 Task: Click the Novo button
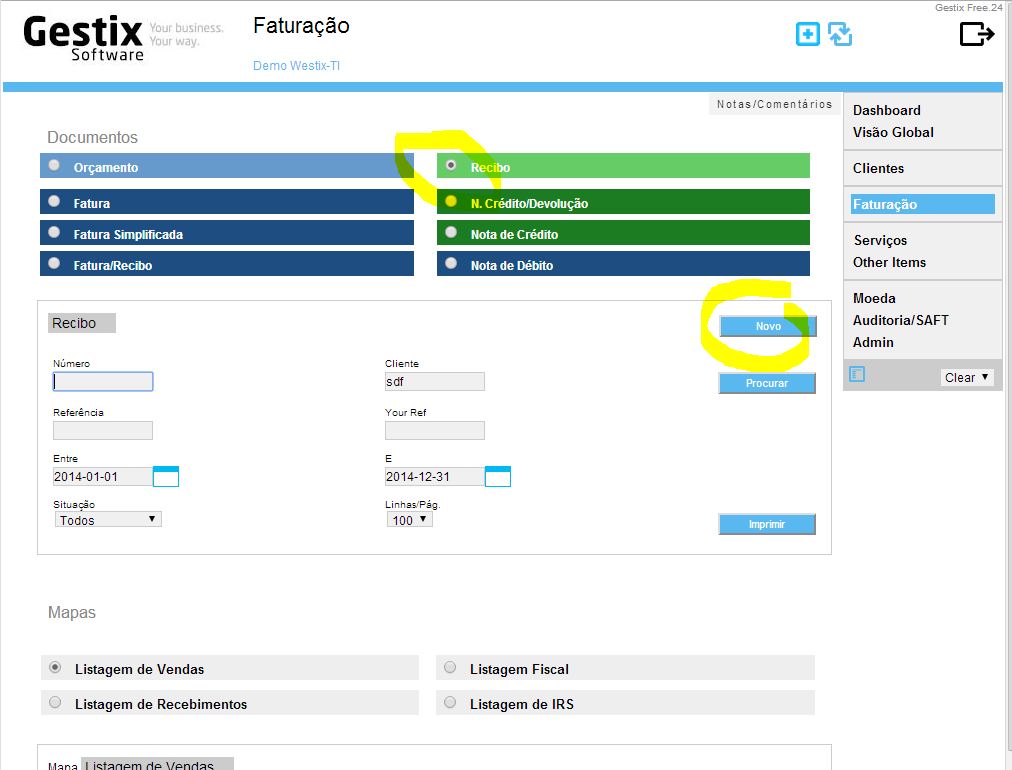[767, 327]
